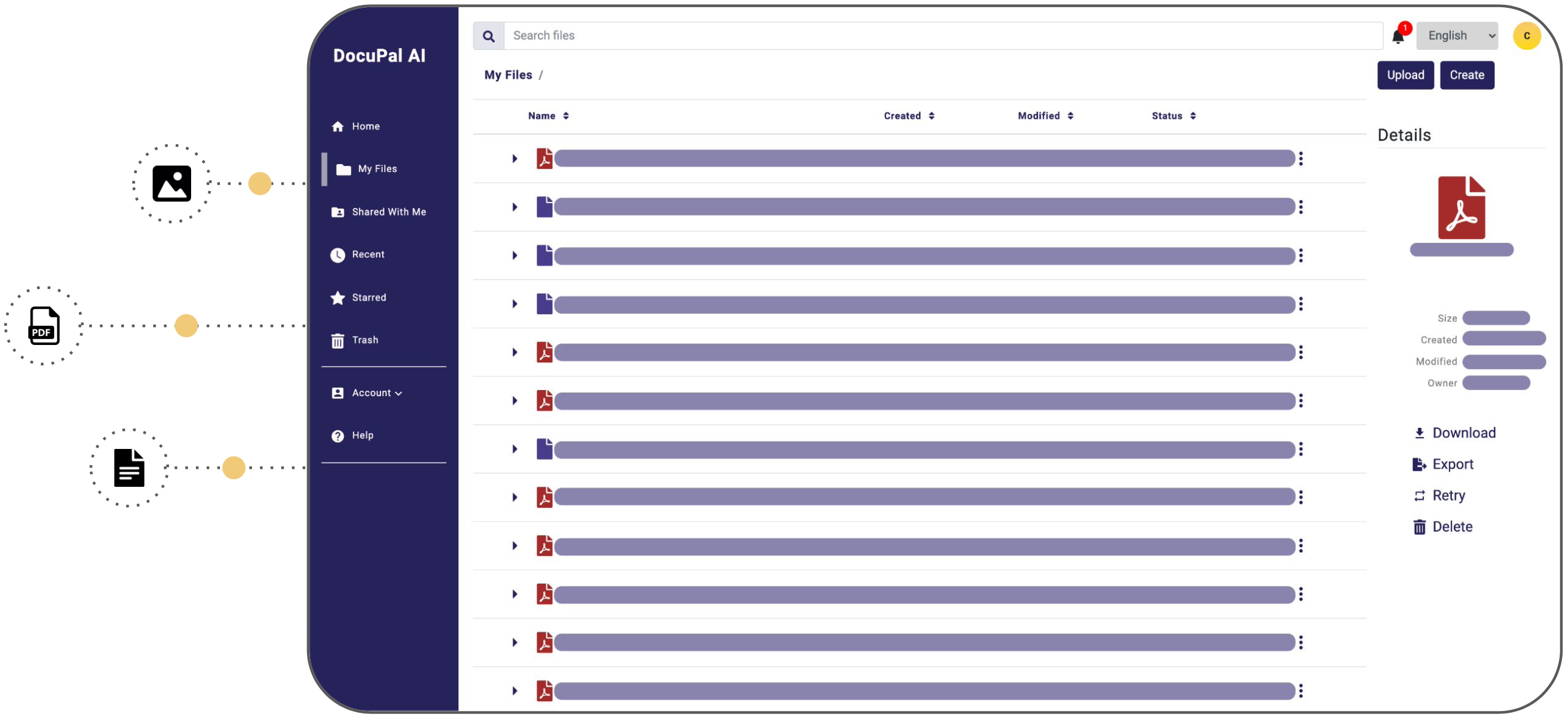Click the Home house icon
Screen dimensions: 1568x717
tap(338, 126)
